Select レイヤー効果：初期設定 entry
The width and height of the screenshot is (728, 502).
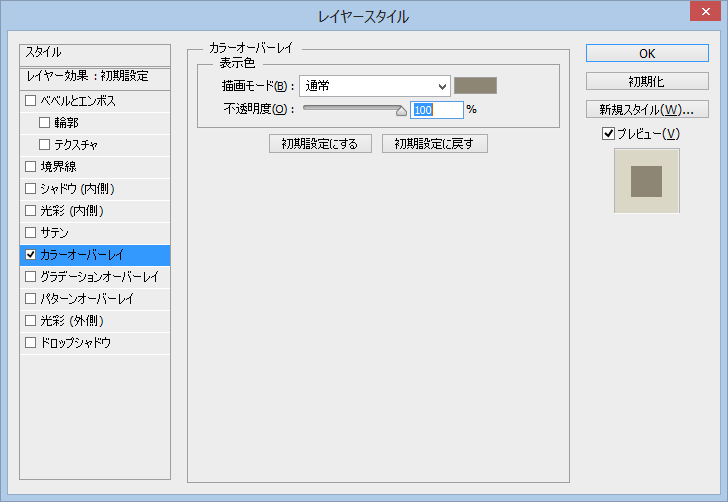coord(95,76)
